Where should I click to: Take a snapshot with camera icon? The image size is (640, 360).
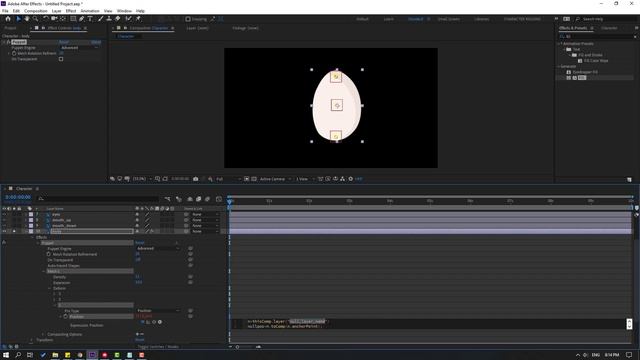(196, 179)
